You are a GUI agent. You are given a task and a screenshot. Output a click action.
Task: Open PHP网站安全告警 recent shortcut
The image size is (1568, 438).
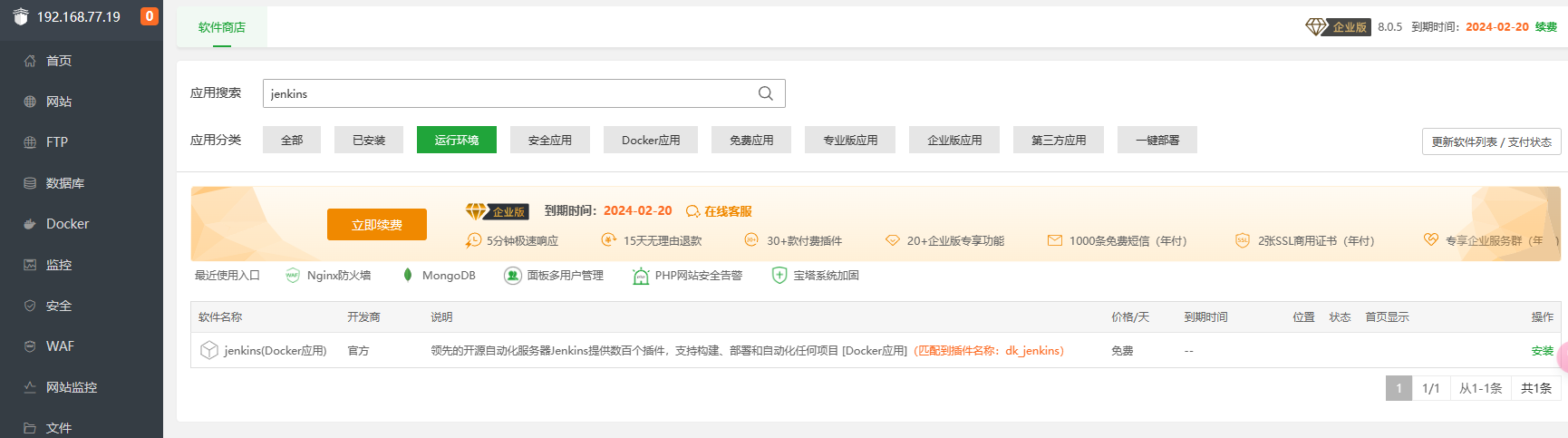coord(687,276)
